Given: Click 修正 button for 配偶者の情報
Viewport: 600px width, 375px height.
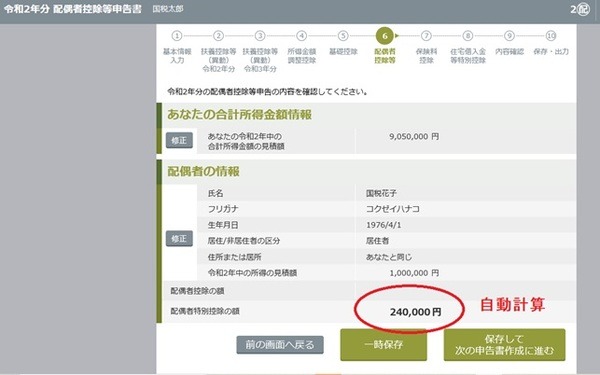Looking at the screenshot, I should click(179, 239).
